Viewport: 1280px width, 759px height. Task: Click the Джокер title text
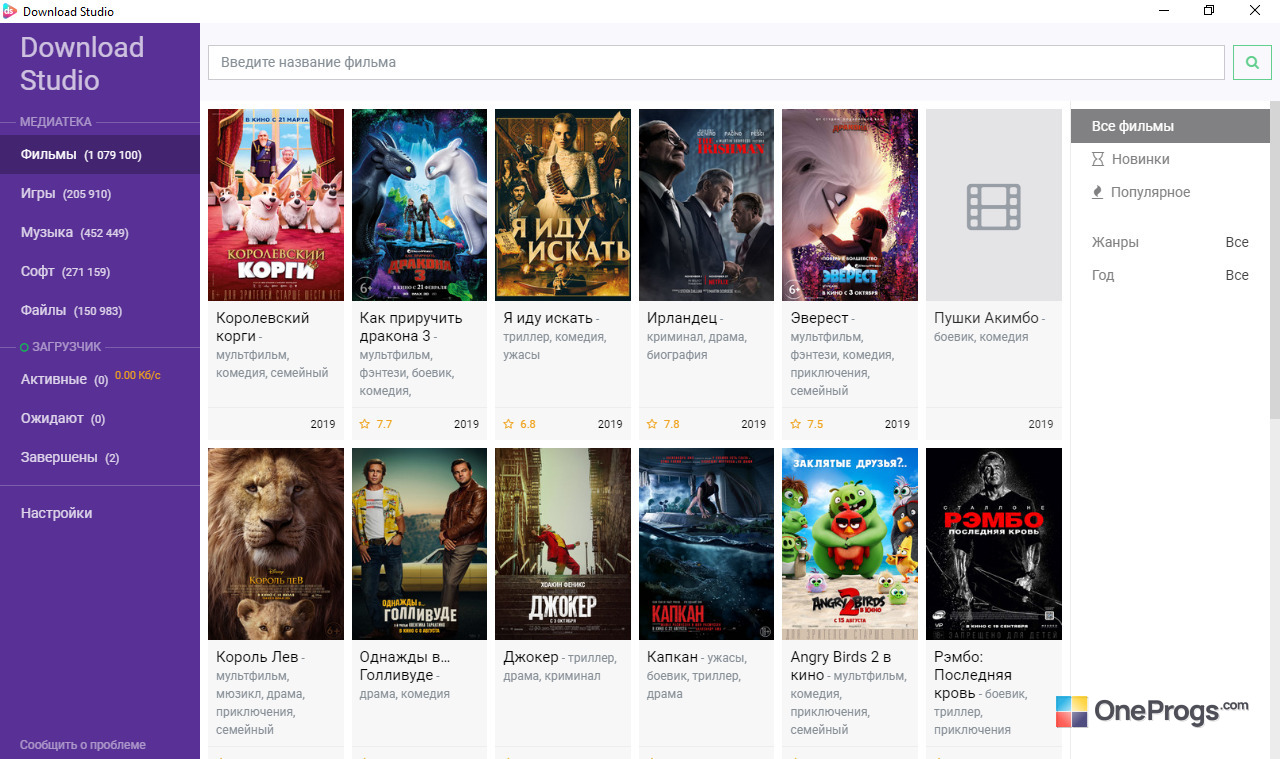click(x=531, y=657)
